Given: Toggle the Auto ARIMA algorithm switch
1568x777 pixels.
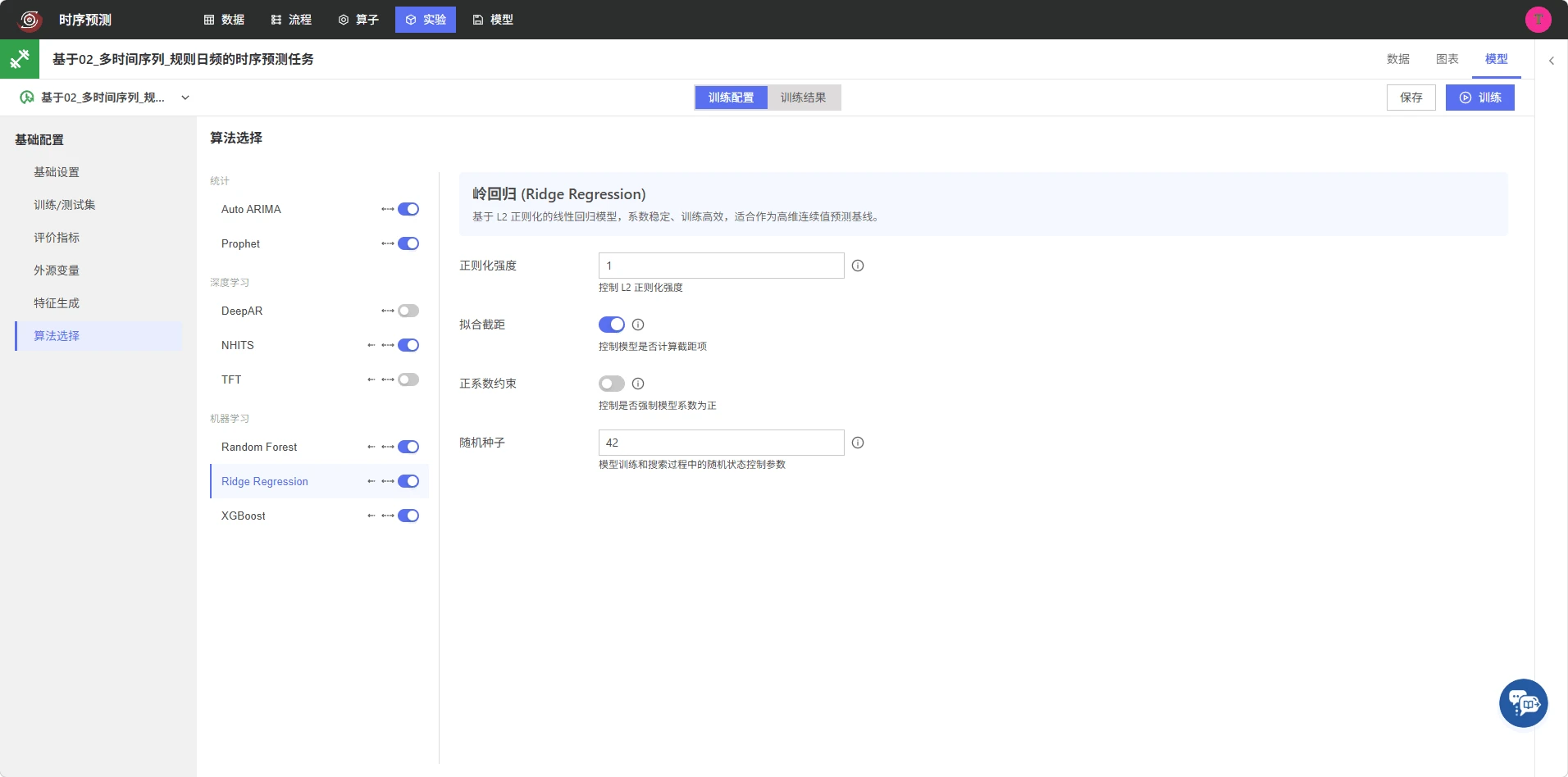Looking at the screenshot, I should [x=408, y=209].
